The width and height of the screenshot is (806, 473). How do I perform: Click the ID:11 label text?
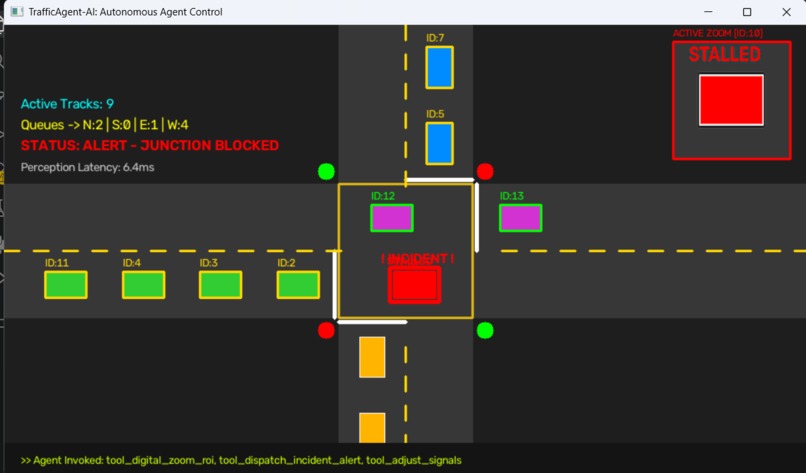[x=57, y=263]
